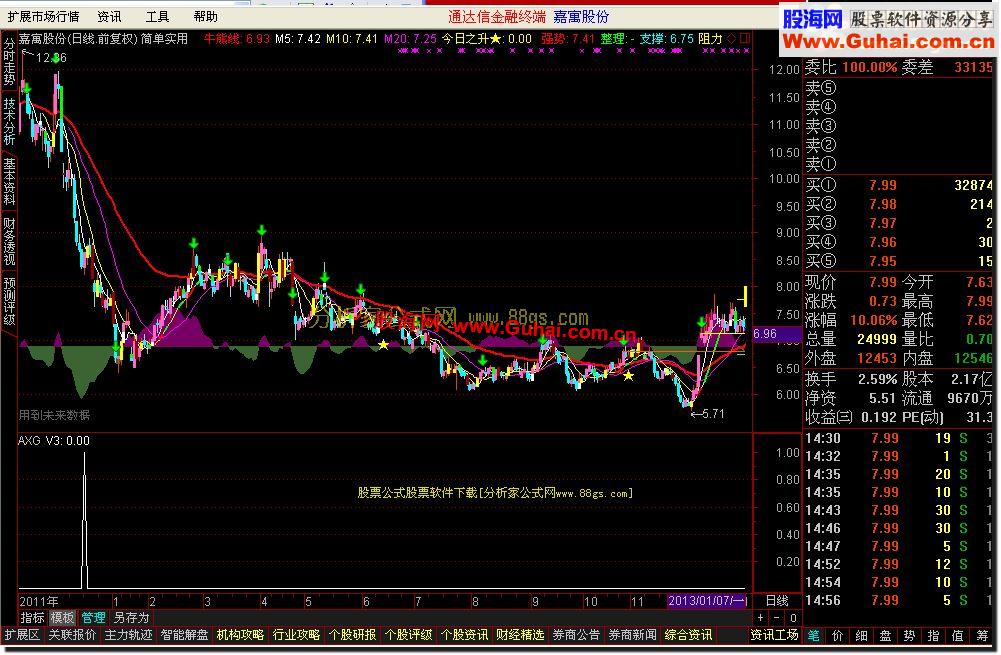
Task: Open the 工具 menu
Action: [157, 17]
